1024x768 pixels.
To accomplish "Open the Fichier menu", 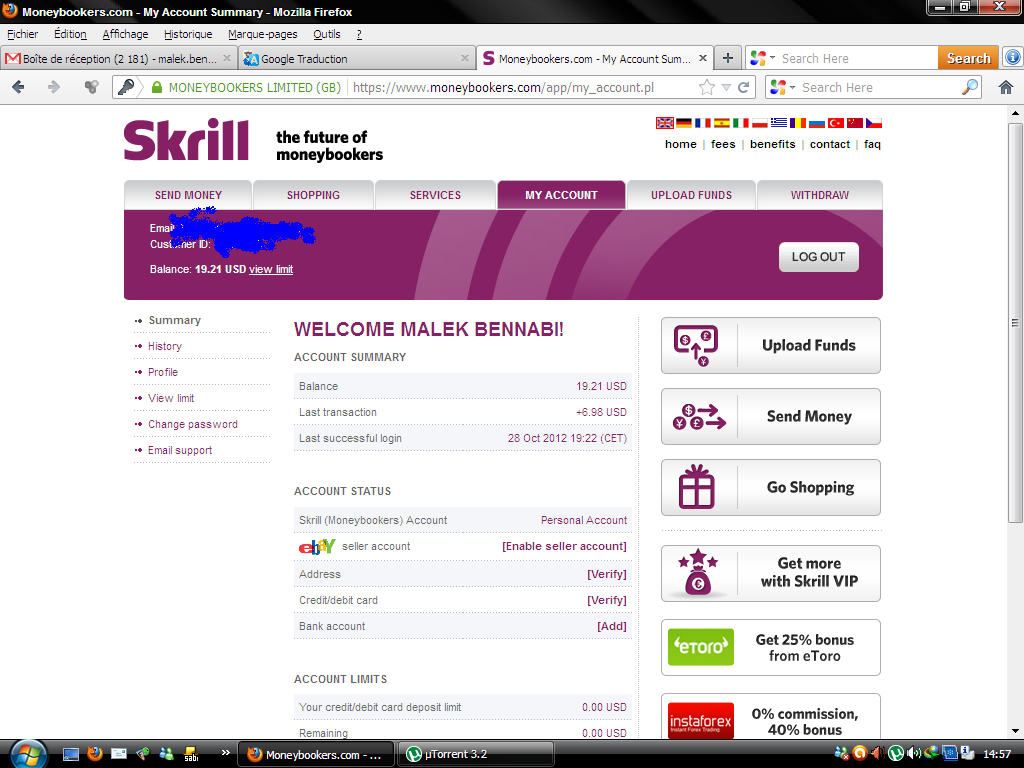I will tap(22, 34).
